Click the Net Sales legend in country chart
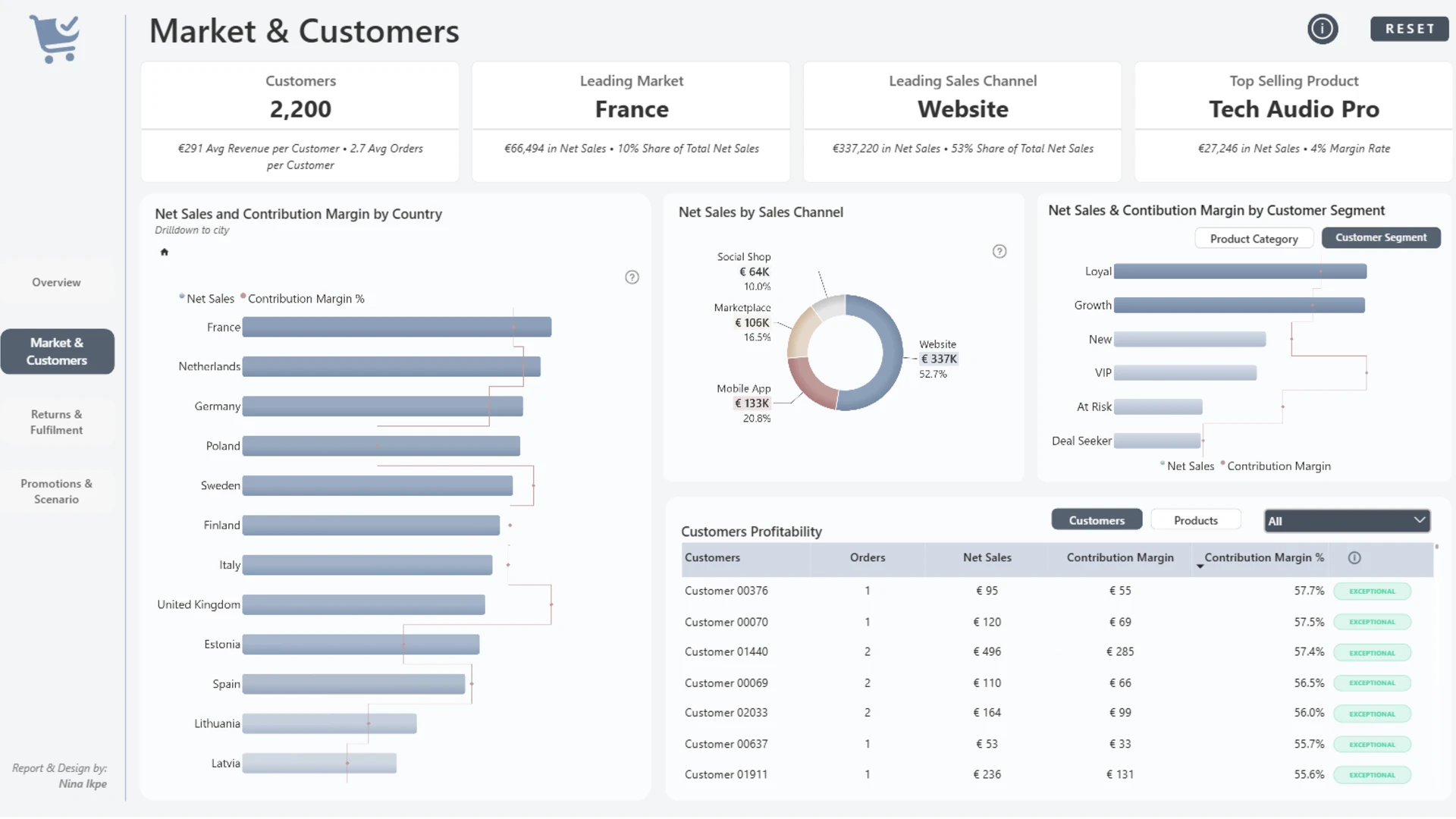This screenshot has height=819, width=1456. 207,299
